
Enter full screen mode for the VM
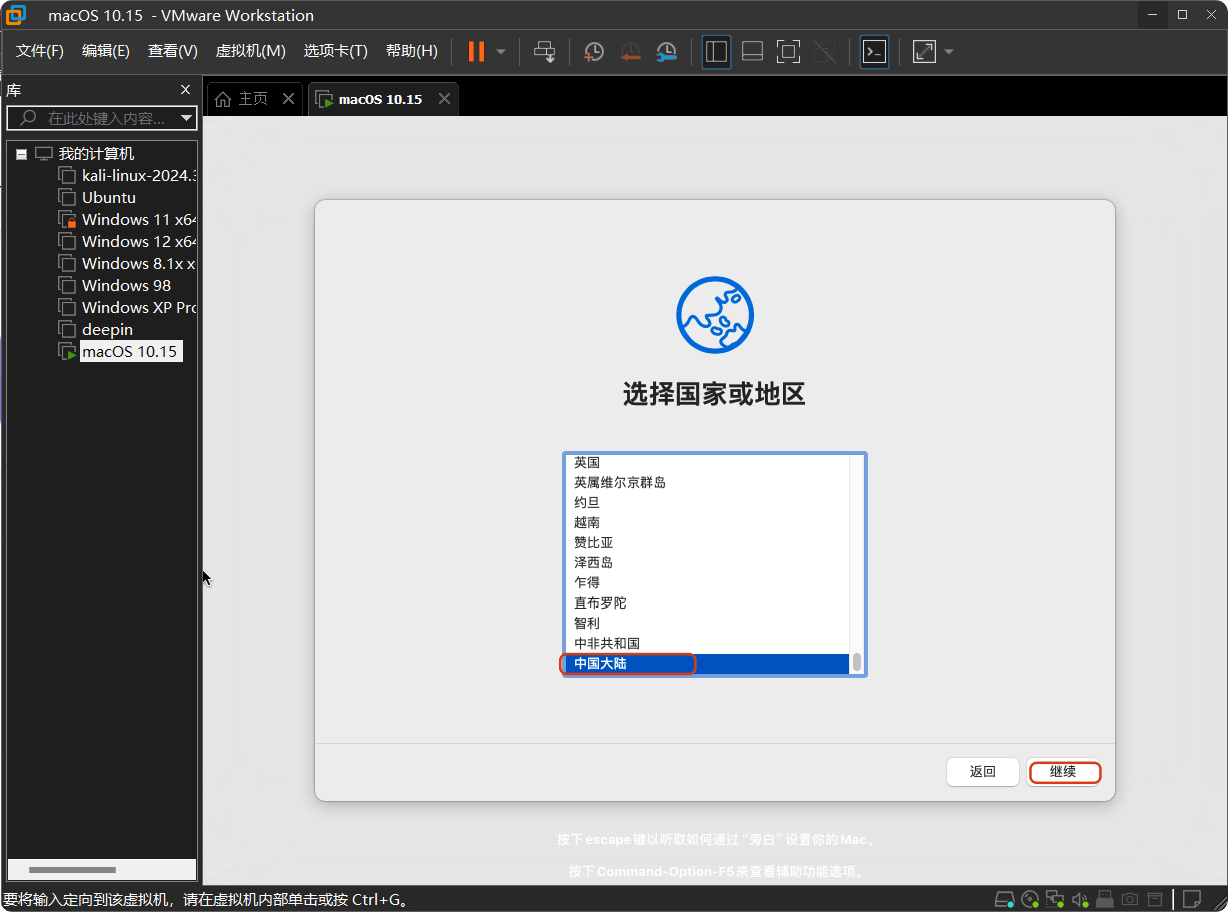788,51
